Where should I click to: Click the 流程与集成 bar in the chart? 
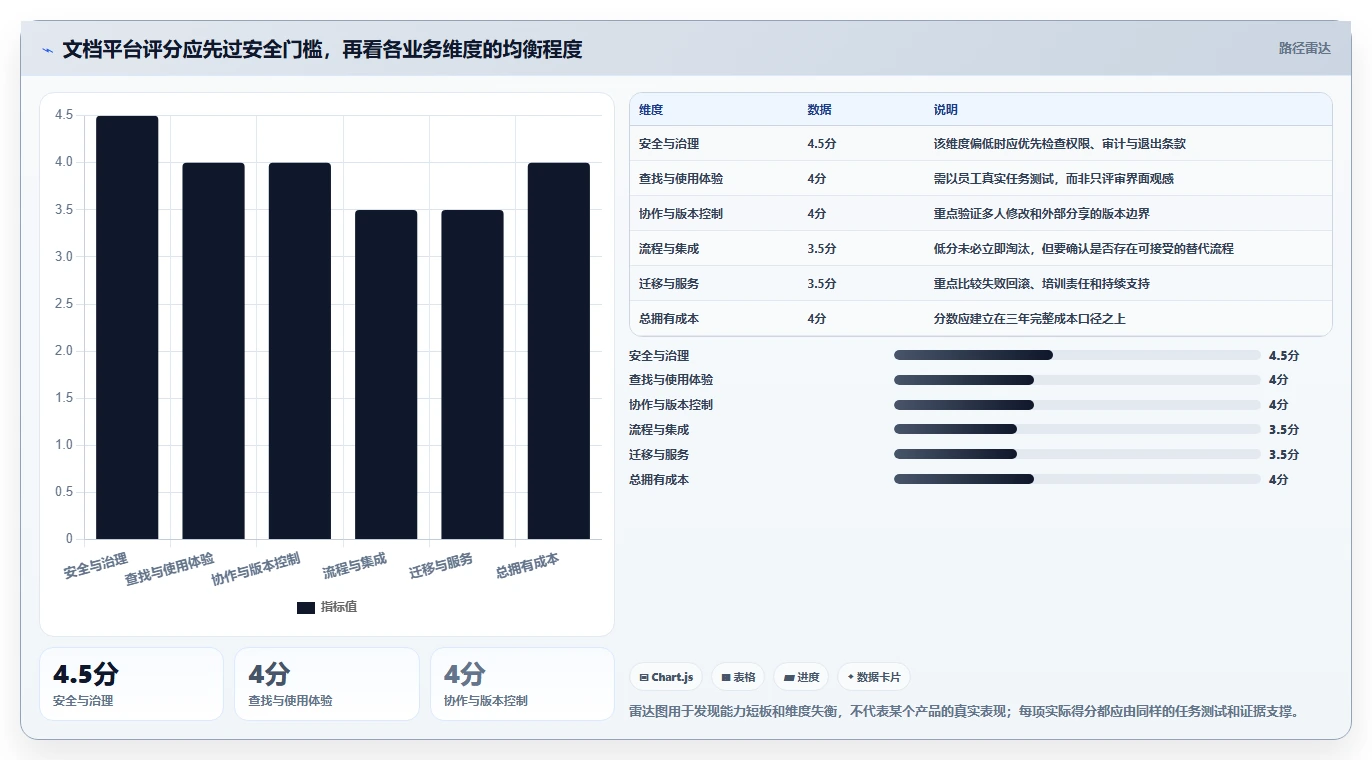pyautogui.click(x=386, y=374)
